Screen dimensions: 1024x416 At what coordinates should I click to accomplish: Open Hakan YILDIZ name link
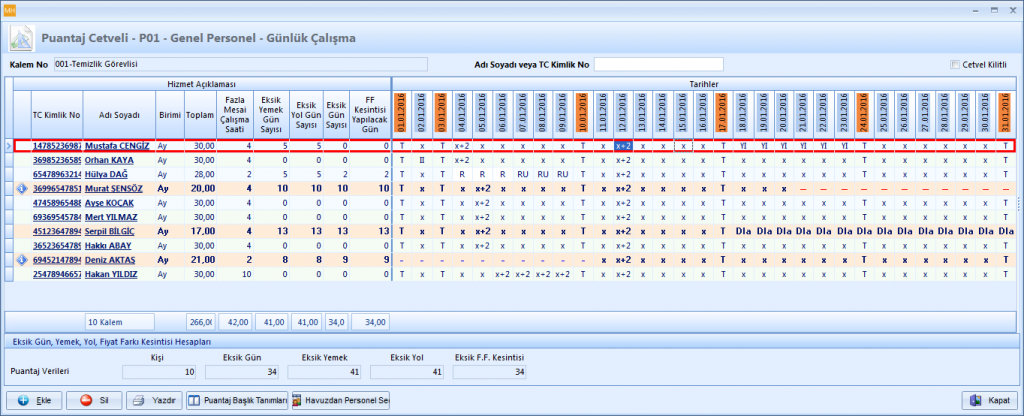pyautogui.click(x=112, y=273)
